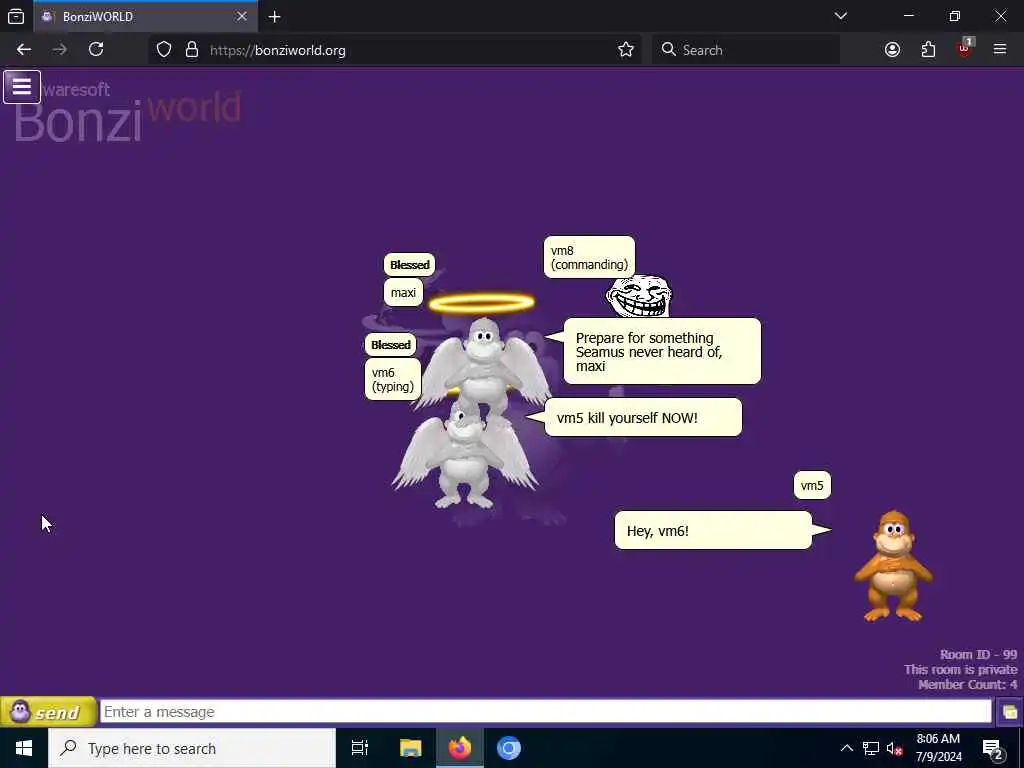Select the BonziWORLD browser tab
This screenshot has width=1024, height=768.
click(146, 16)
